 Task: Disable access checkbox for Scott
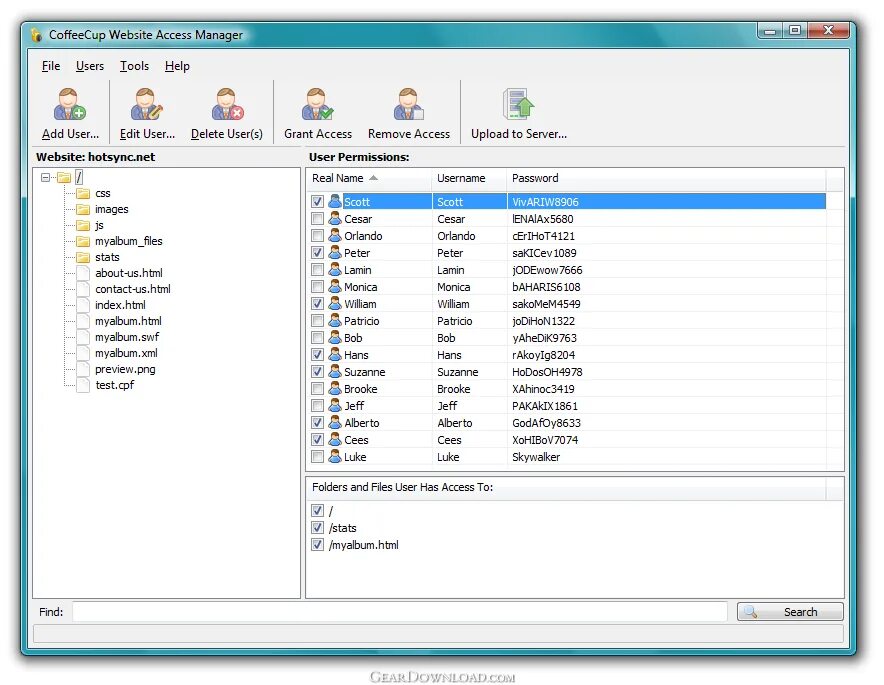318,201
